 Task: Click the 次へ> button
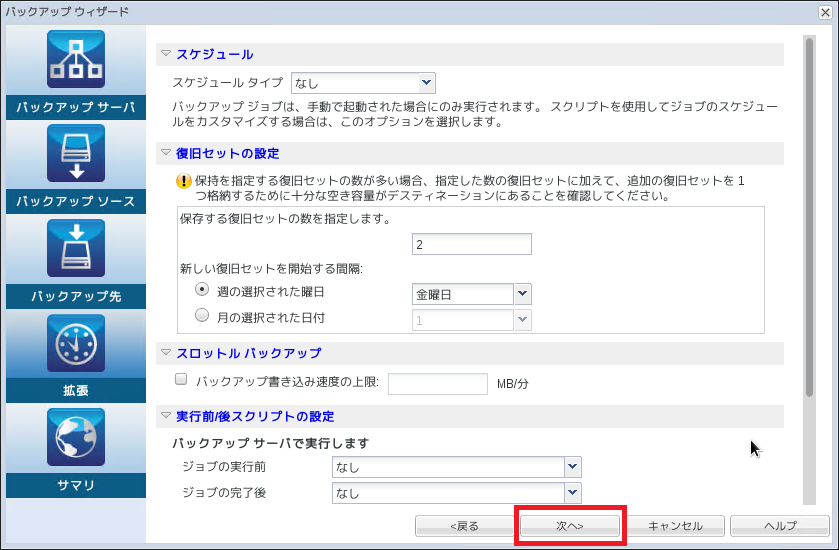click(x=570, y=526)
